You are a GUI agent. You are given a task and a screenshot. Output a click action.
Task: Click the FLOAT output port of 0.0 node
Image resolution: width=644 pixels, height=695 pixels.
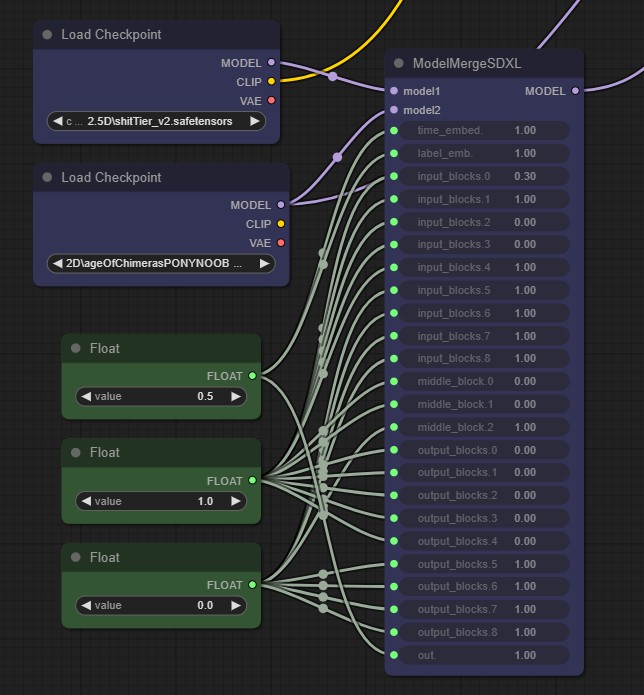[252, 585]
